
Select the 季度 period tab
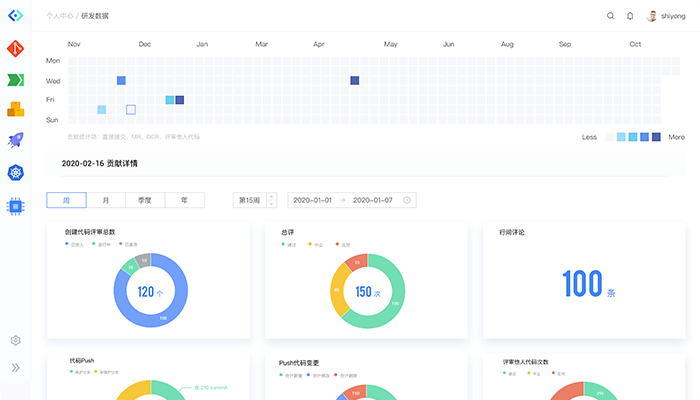[x=145, y=200]
